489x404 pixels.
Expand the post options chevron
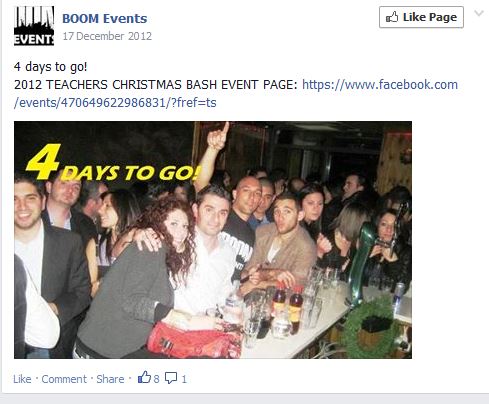click(479, 13)
